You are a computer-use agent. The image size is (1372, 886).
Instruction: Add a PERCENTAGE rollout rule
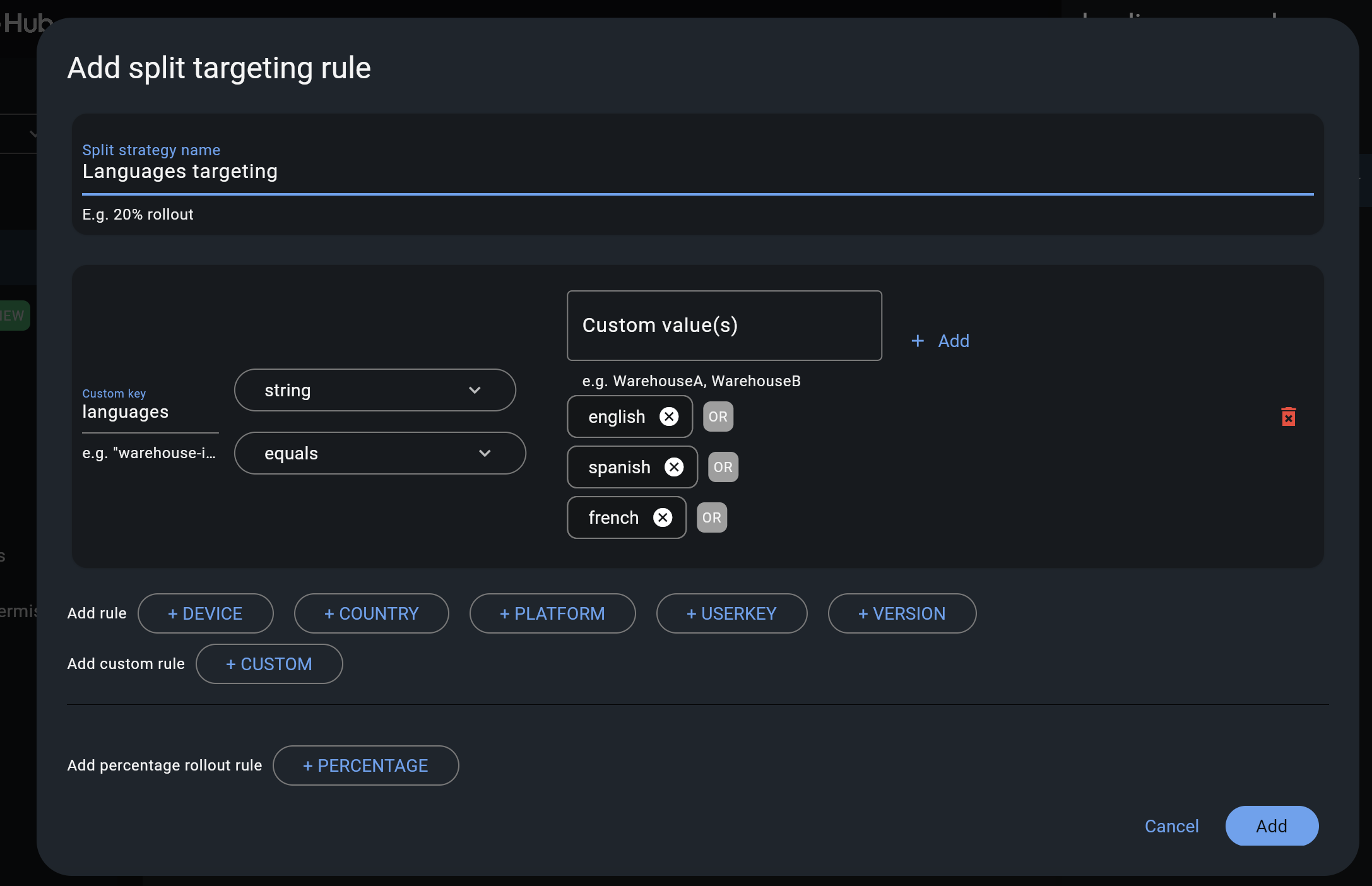click(x=365, y=765)
